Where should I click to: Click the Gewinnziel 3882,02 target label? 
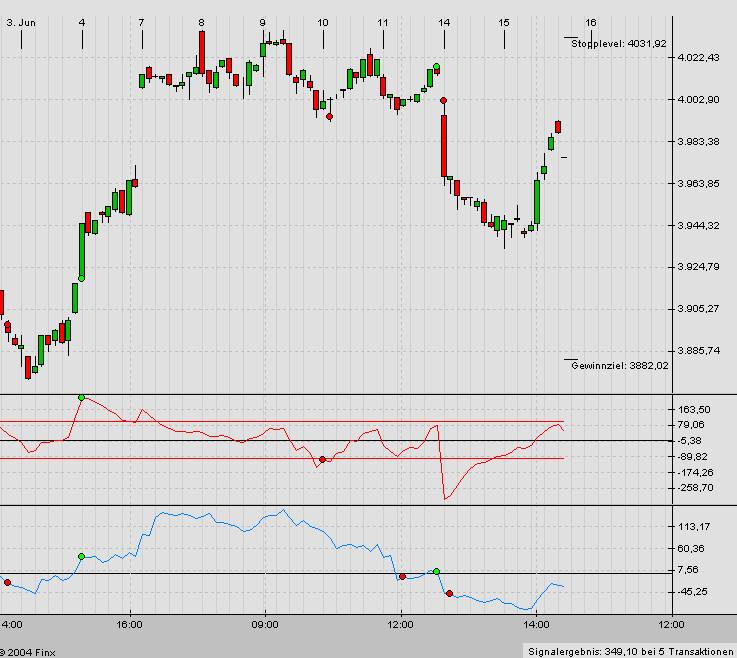pos(619,366)
